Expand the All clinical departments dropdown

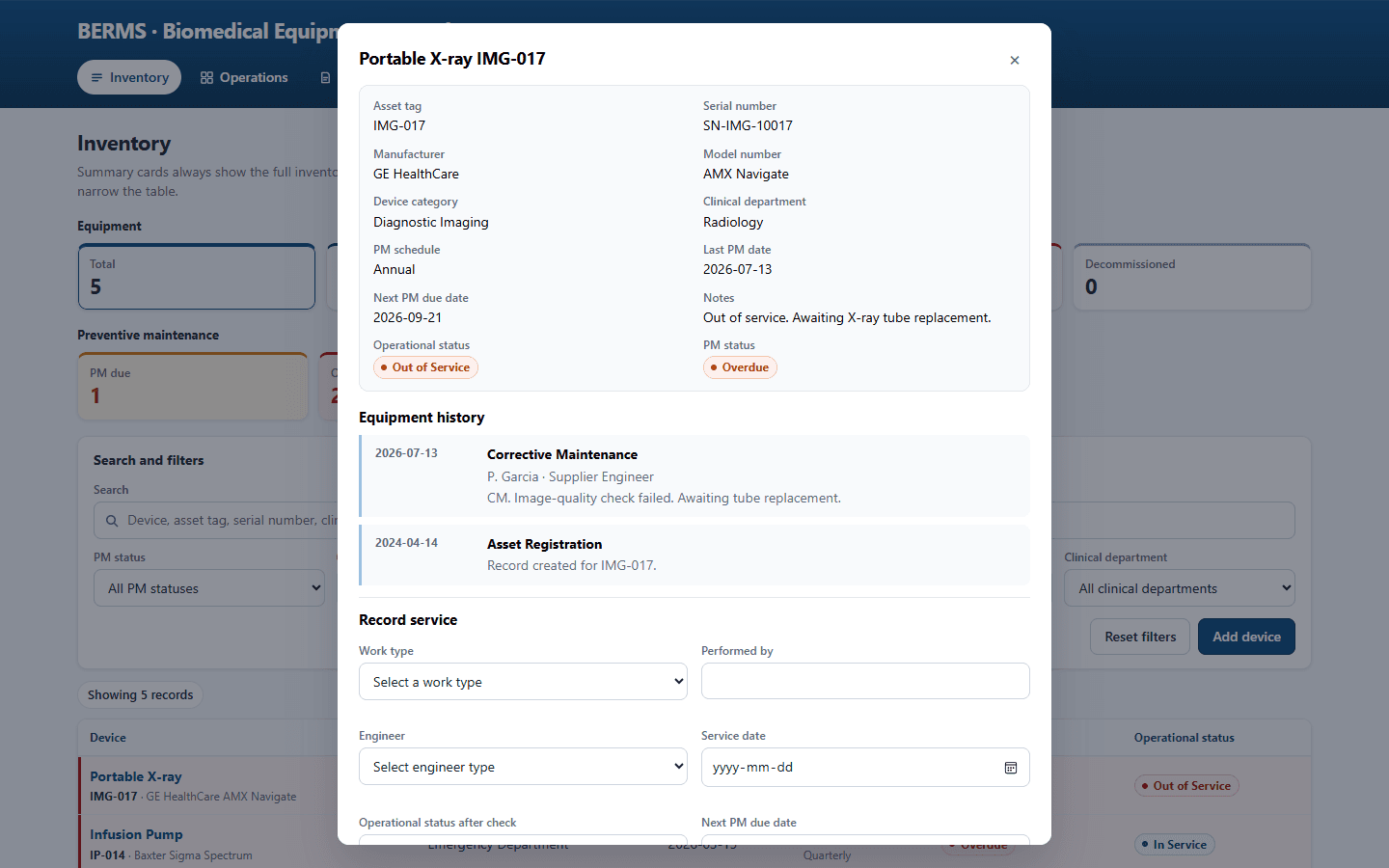pyautogui.click(x=1180, y=588)
